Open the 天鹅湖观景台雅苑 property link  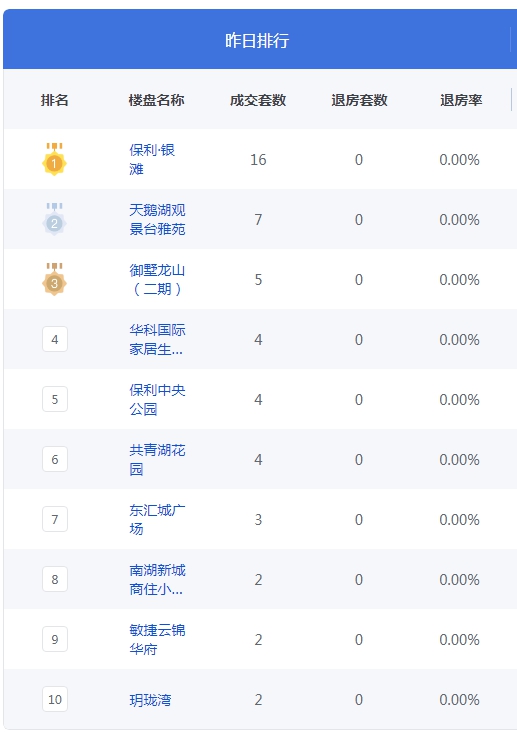[157, 219]
